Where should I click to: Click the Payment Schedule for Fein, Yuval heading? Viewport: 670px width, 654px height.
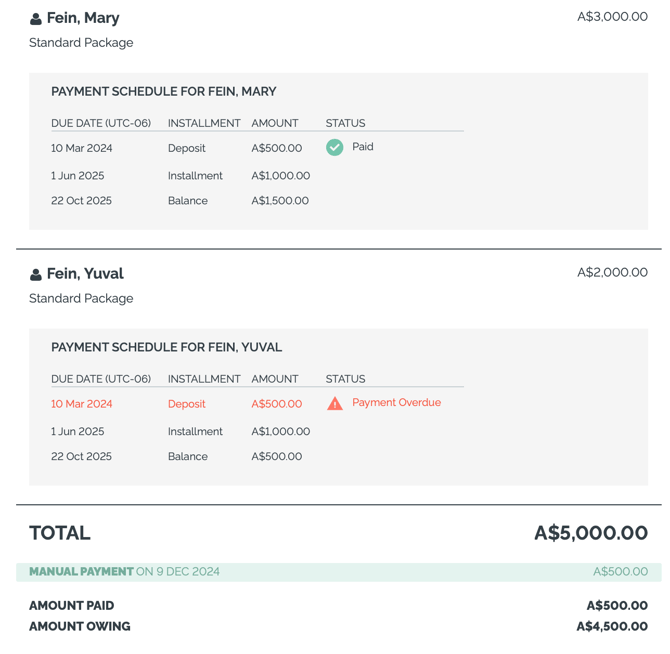(x=166, y=347)
